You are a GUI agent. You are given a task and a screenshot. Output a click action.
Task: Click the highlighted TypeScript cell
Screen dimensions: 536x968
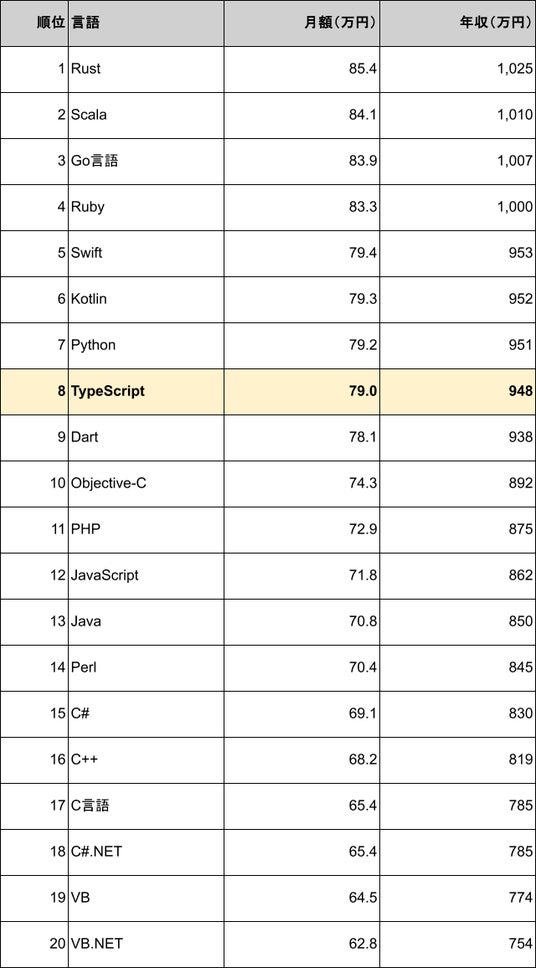click(146, 392)
